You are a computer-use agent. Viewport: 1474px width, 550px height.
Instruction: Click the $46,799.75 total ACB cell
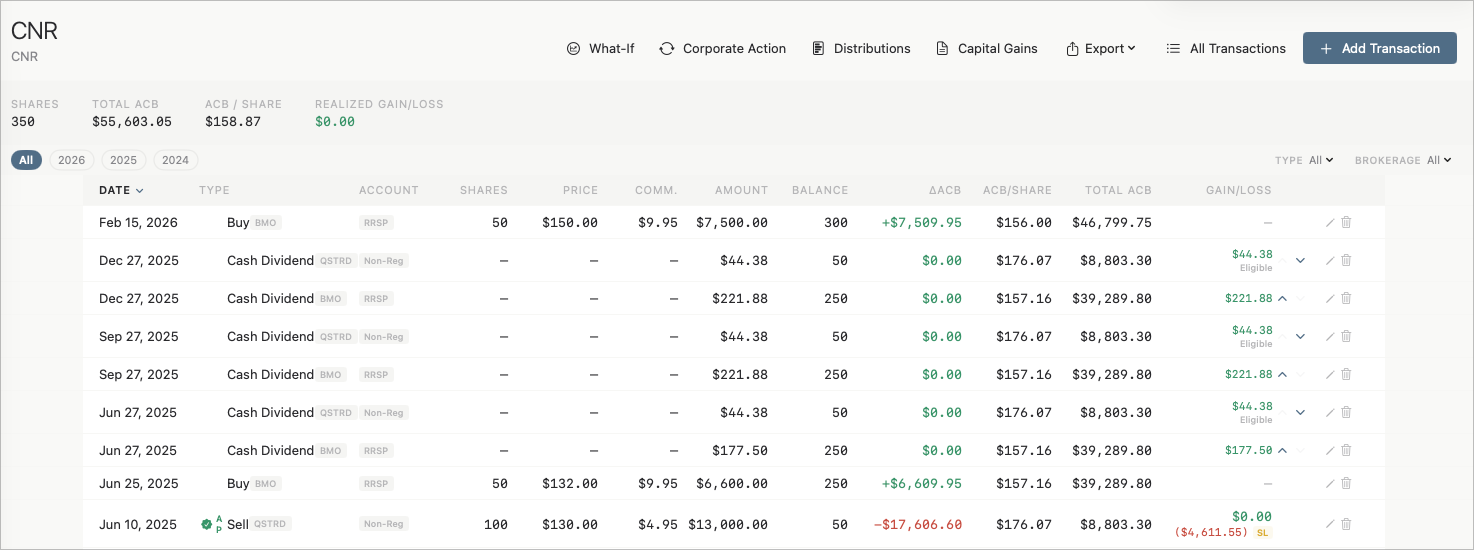[1111, 223]
